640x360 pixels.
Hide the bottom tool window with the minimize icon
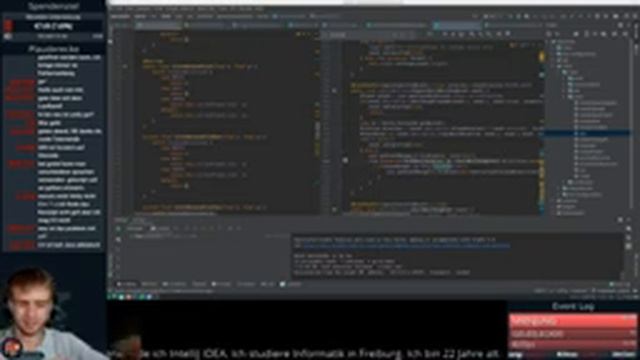point(629,220)
